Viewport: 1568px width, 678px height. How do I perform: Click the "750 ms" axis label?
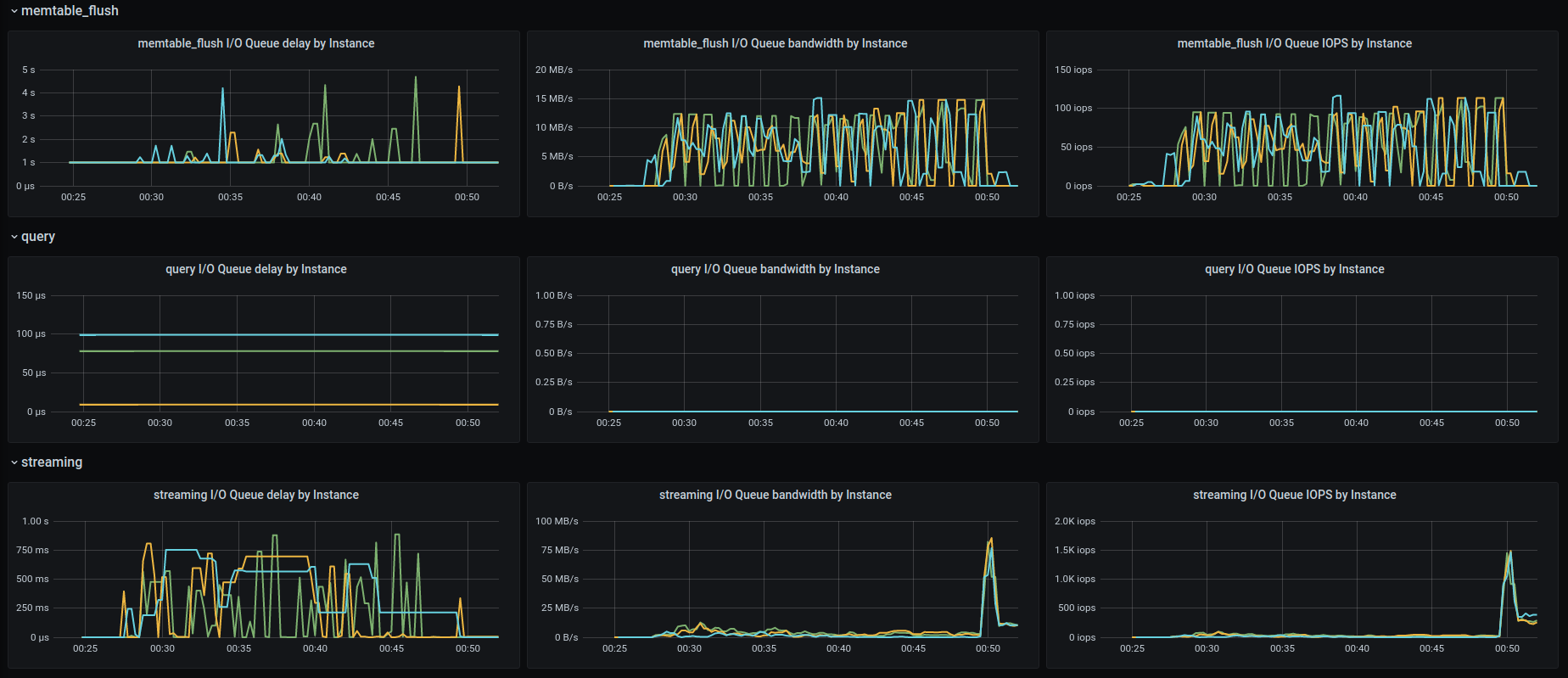pyautogui.click(x=32, y=550)
